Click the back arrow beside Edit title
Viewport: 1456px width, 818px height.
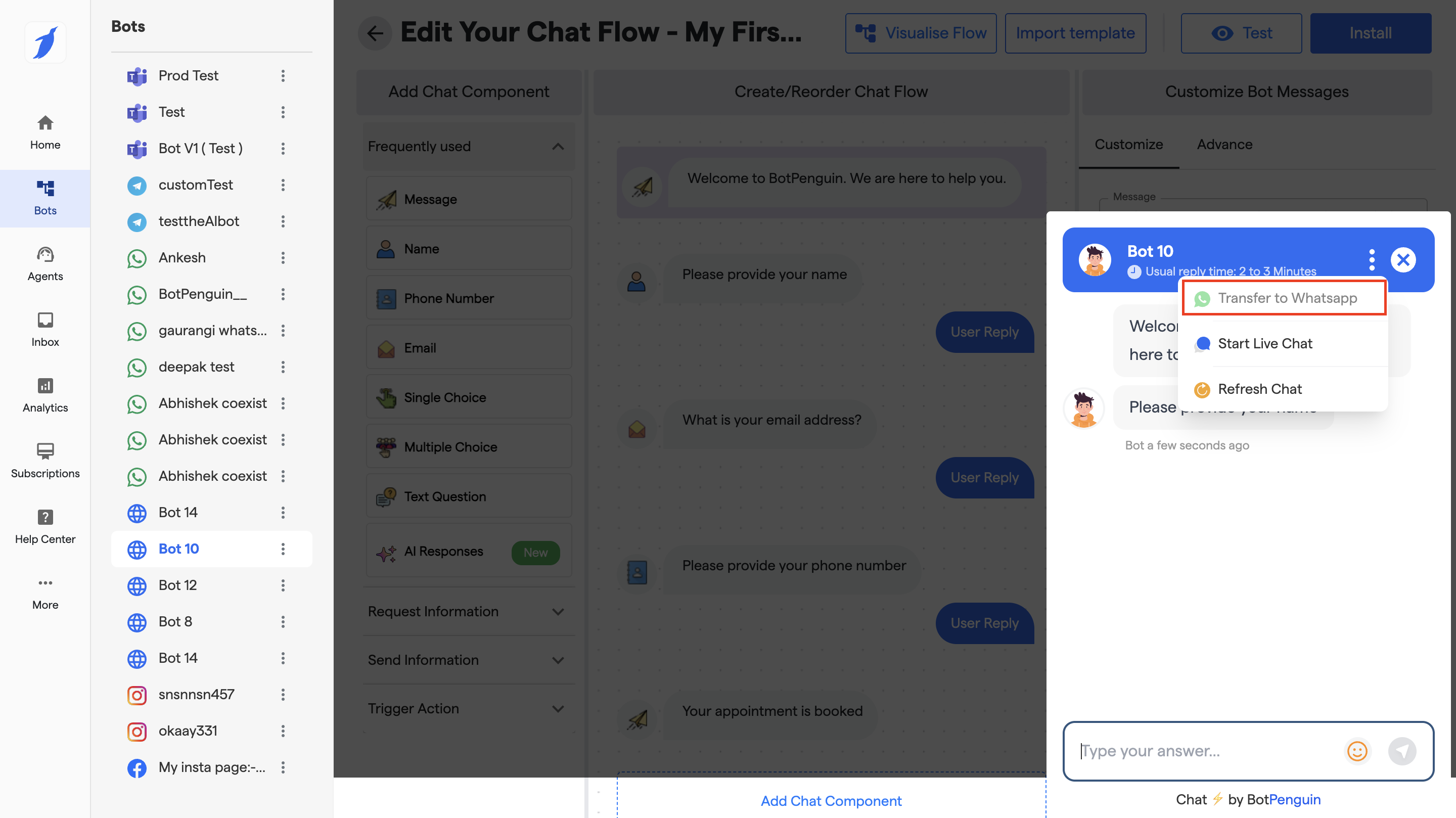[x=375, y=33]
